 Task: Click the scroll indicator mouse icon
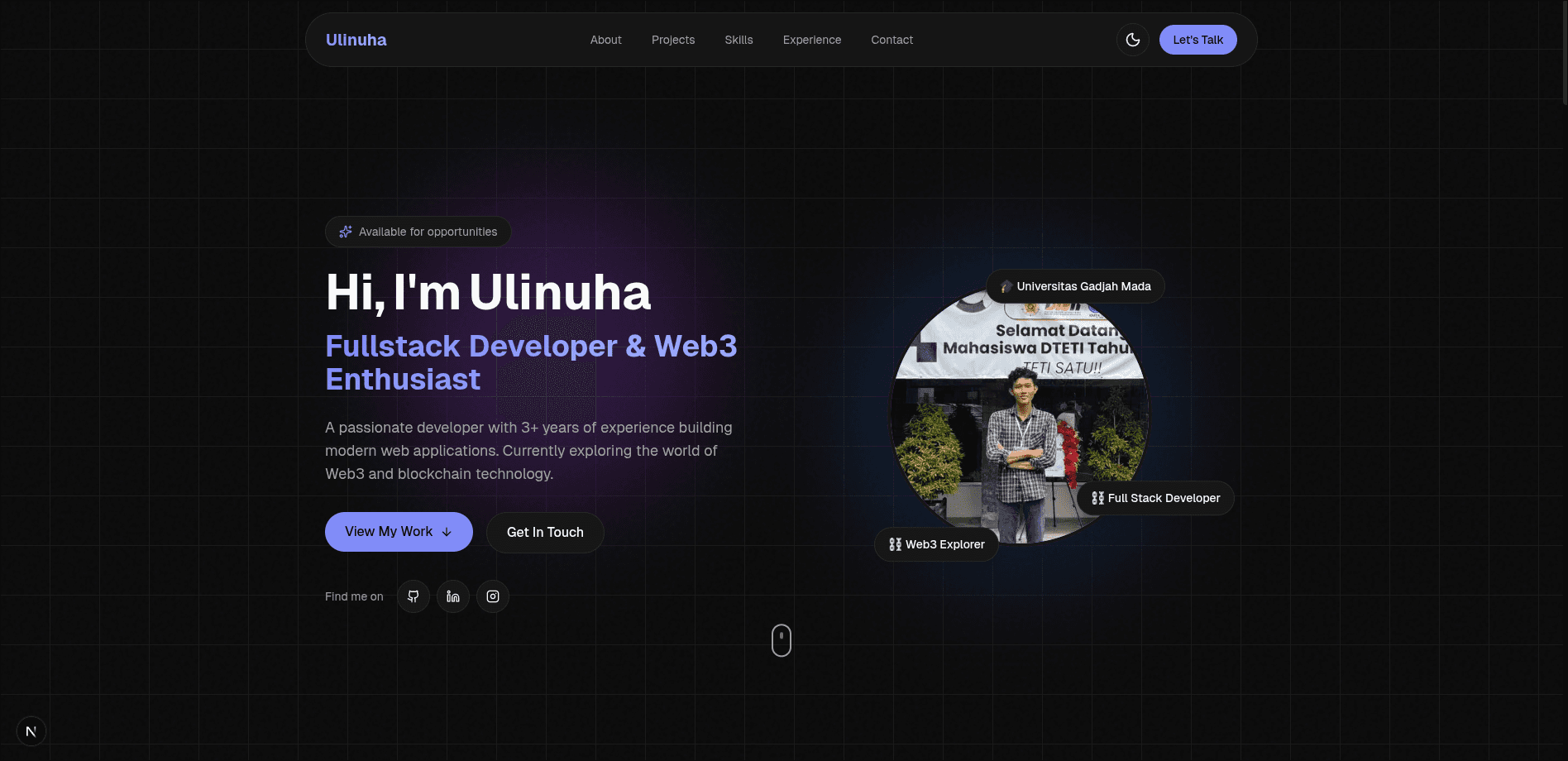pos(782,639)
